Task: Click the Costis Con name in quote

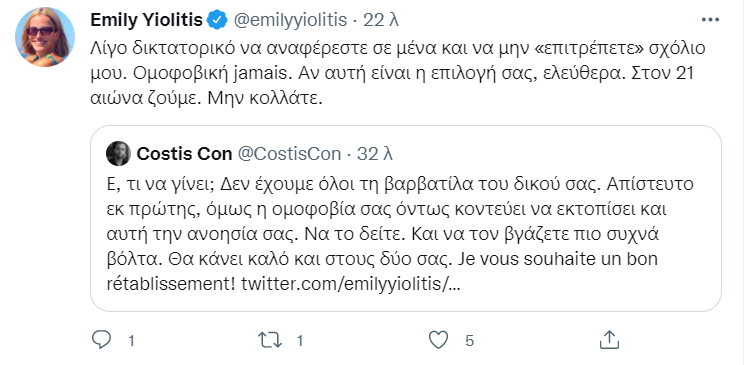Action: click(x=184, y=154)
